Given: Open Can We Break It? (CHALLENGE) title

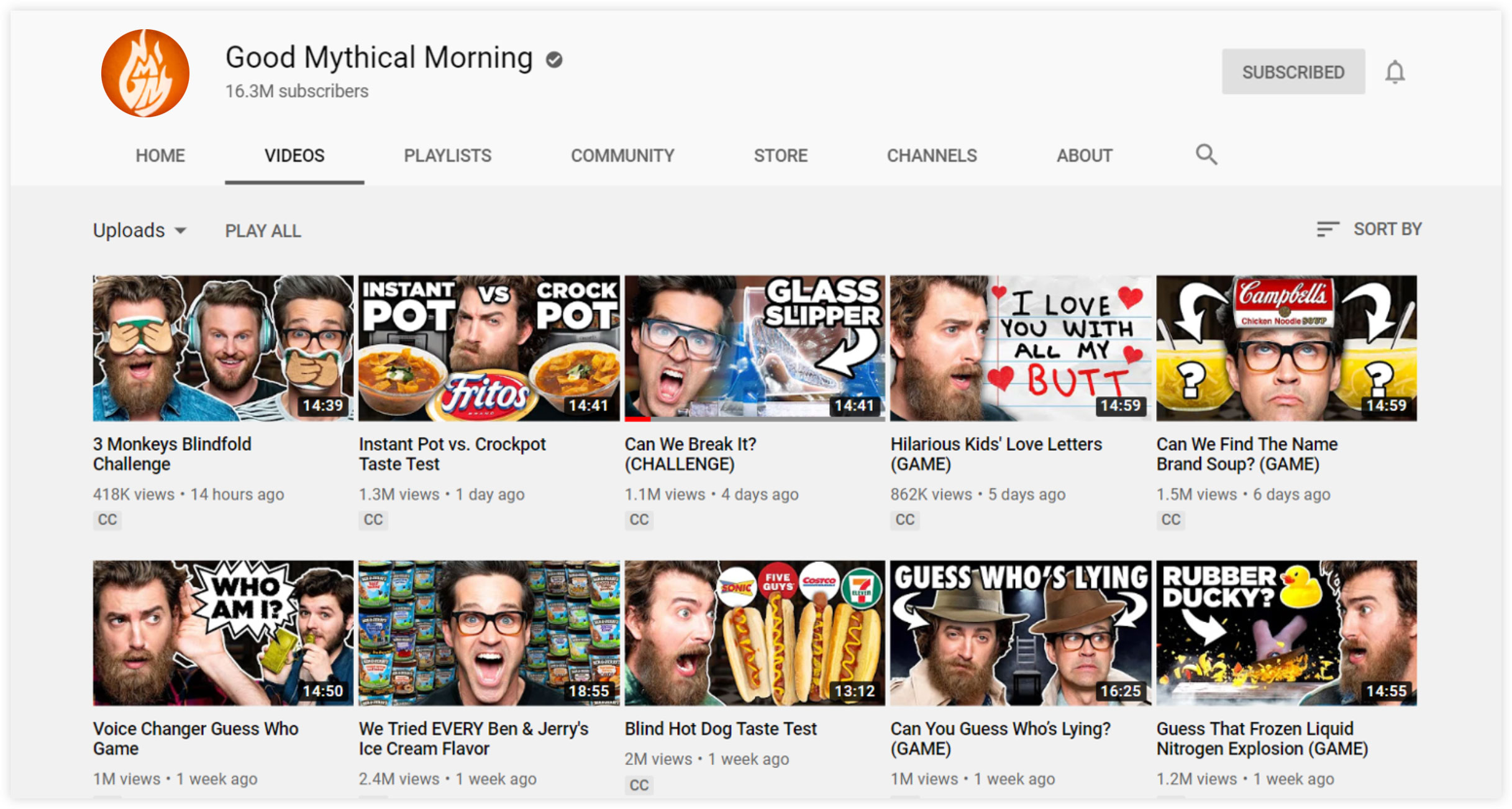Looking at the screenshot, I should click(690, 454).
